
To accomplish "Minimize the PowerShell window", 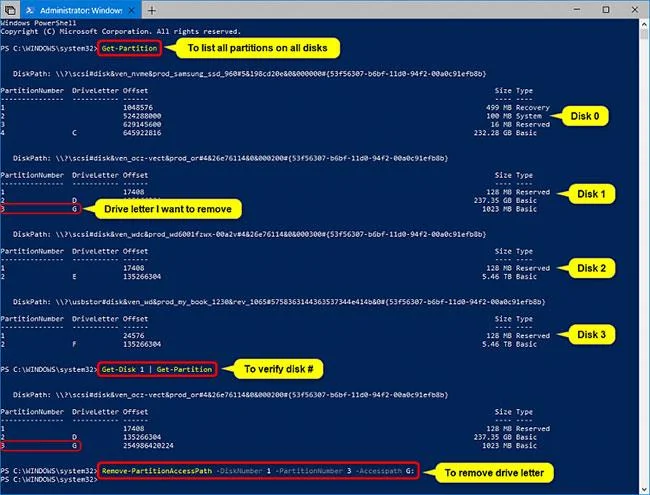I will (577, 10).
